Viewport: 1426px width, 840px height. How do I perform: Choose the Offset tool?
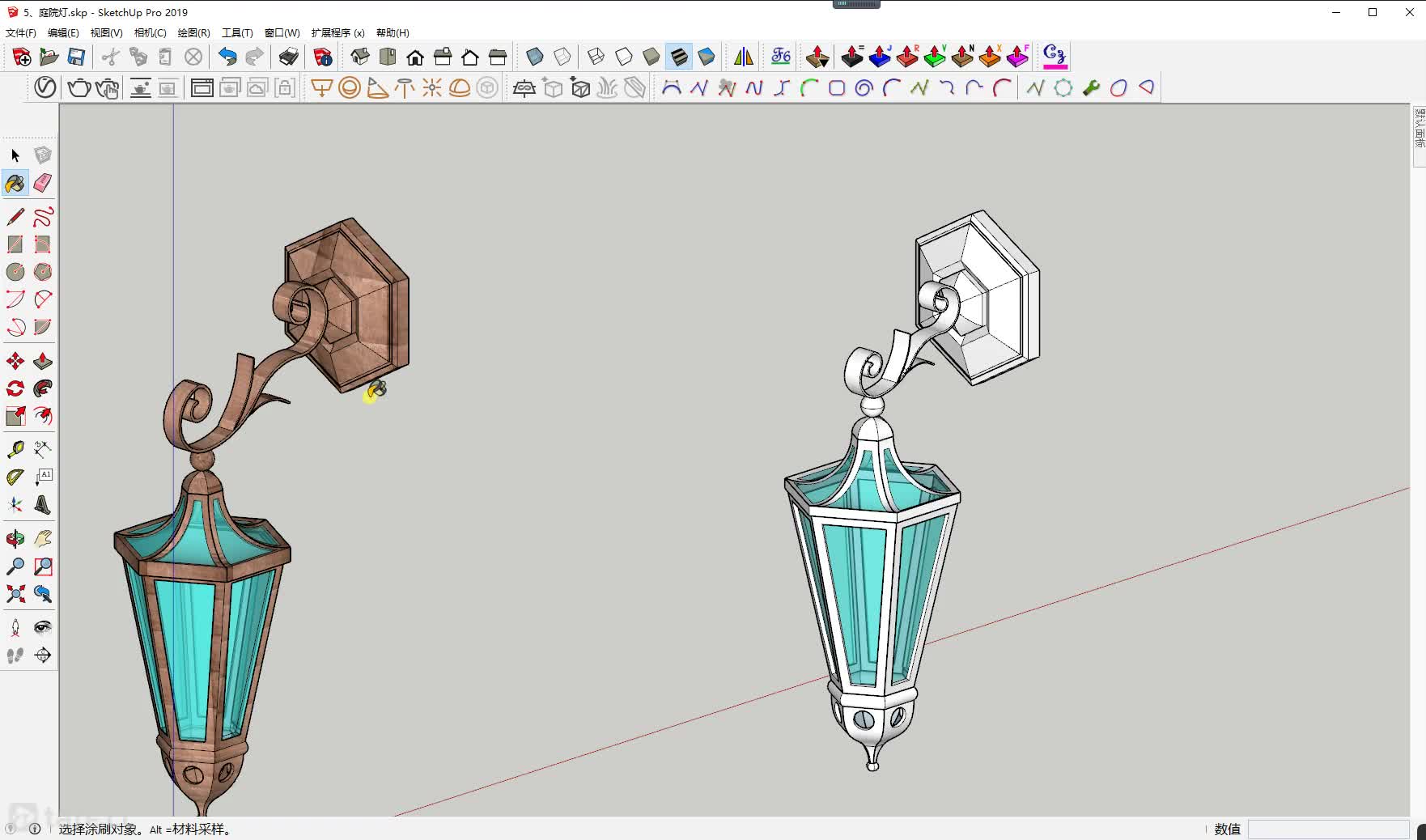43,416
